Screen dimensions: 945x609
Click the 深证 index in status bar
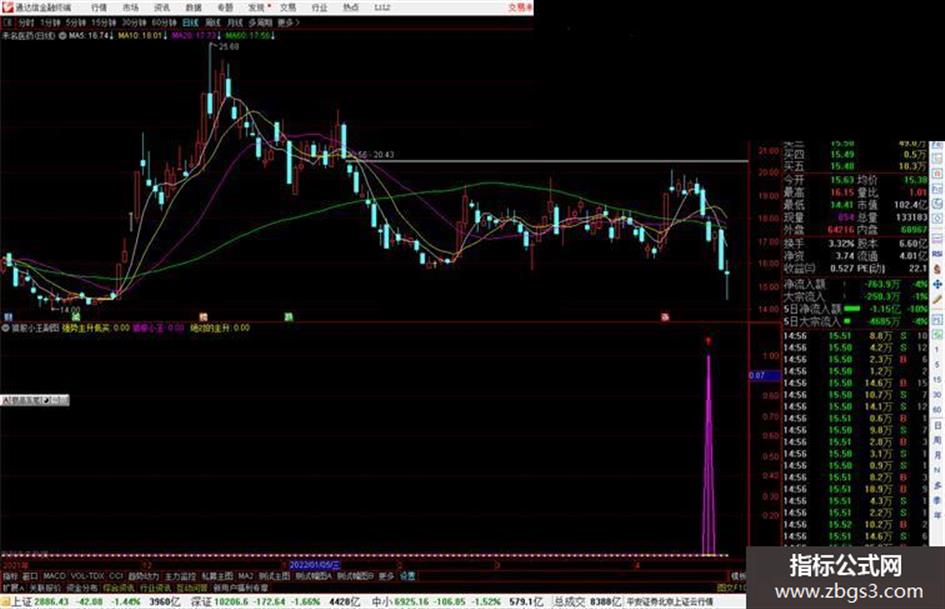click(x=201, y=602)
